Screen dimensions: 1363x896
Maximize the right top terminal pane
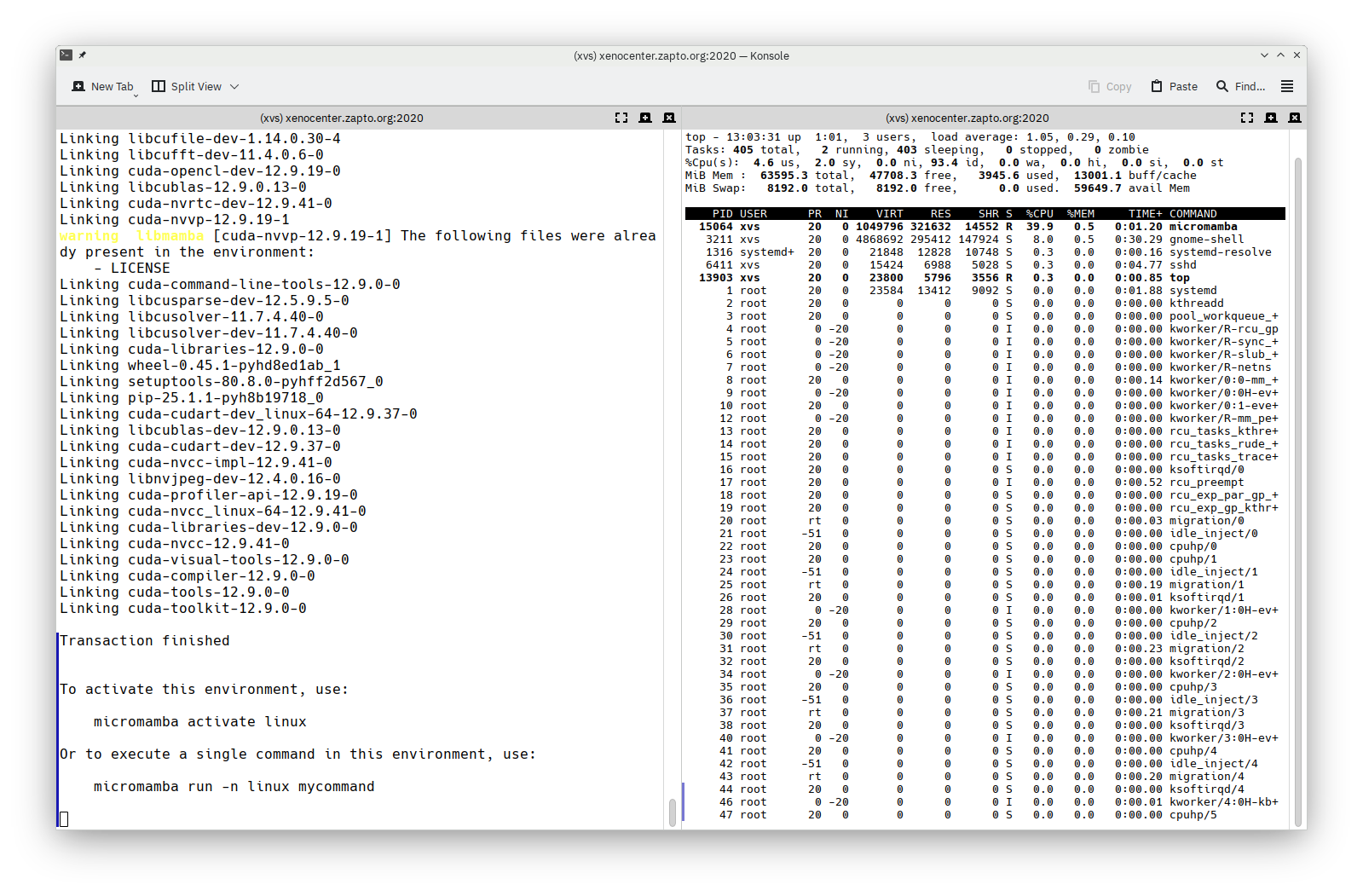[1247, 118]
